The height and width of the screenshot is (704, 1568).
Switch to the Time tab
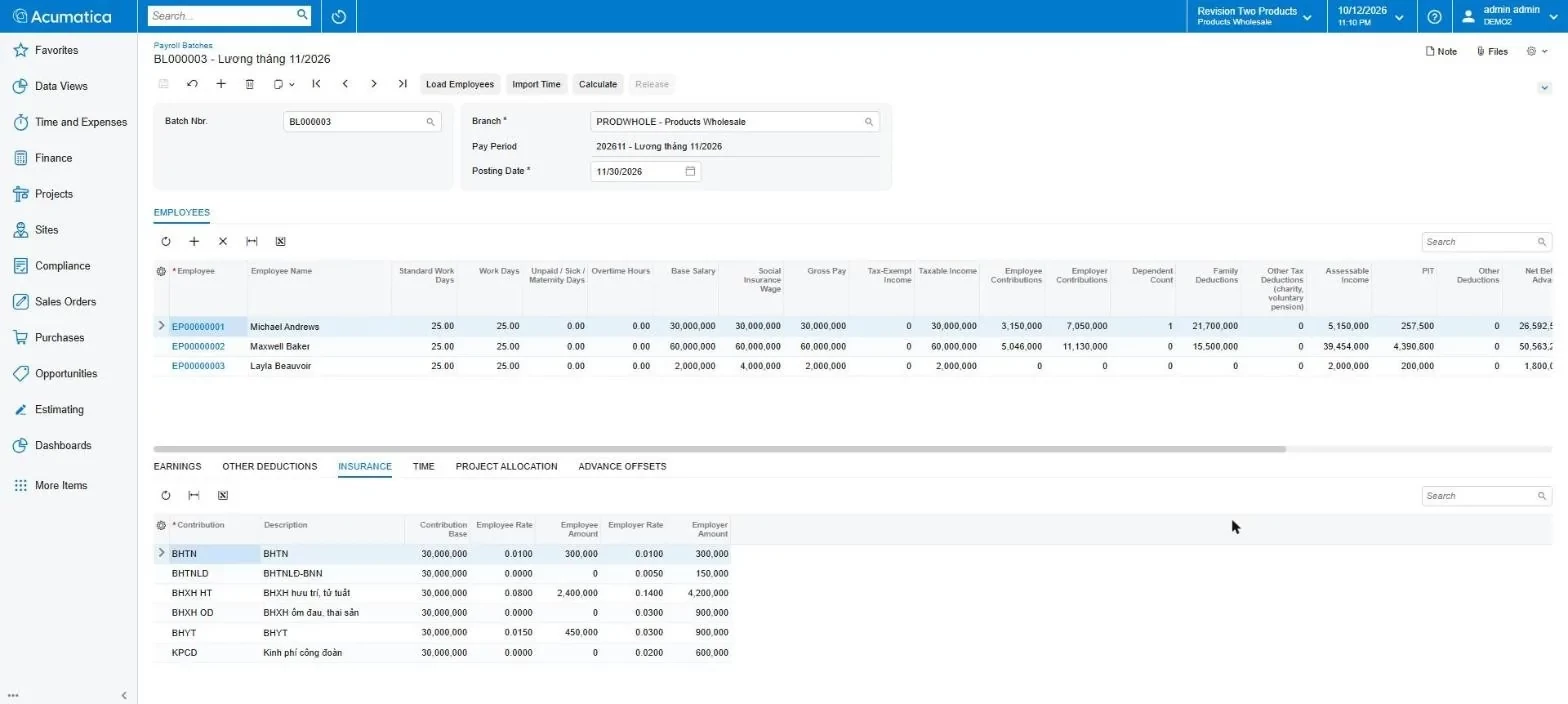click(424, 467)
